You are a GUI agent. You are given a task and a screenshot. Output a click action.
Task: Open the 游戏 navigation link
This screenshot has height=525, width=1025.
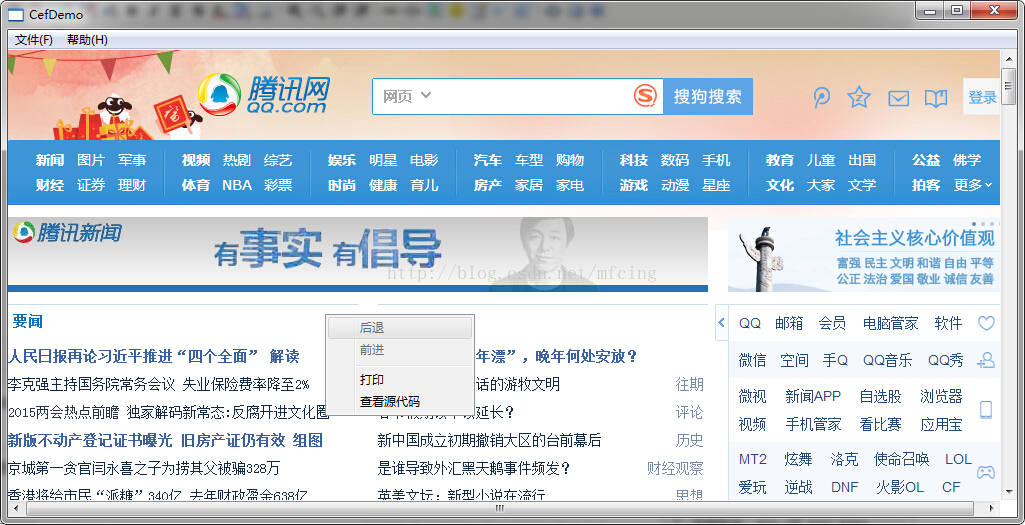pos(634,185)
